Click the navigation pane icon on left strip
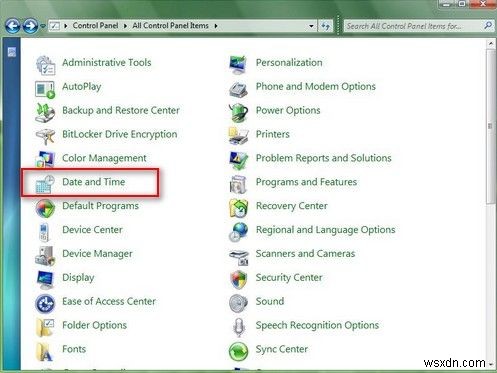This screenshot has width=497, height=373. tap(12, 52)
